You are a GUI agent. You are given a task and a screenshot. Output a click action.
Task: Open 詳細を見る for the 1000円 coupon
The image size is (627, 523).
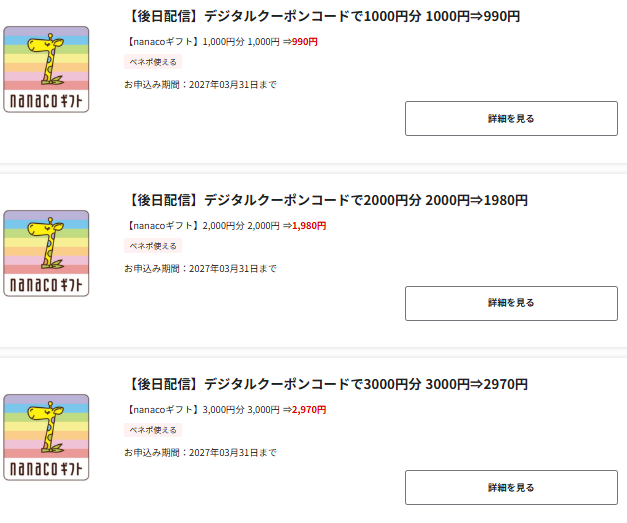click(x=511, y=118)
